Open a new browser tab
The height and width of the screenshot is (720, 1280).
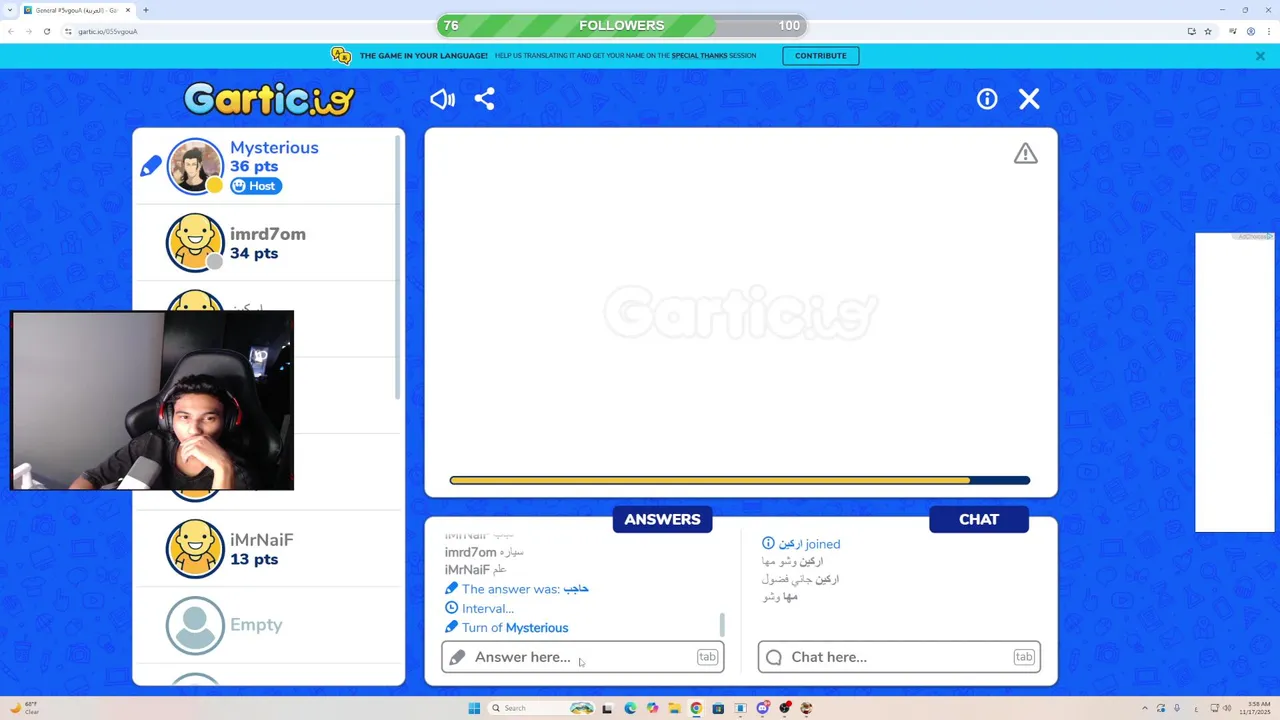(146, 10)
